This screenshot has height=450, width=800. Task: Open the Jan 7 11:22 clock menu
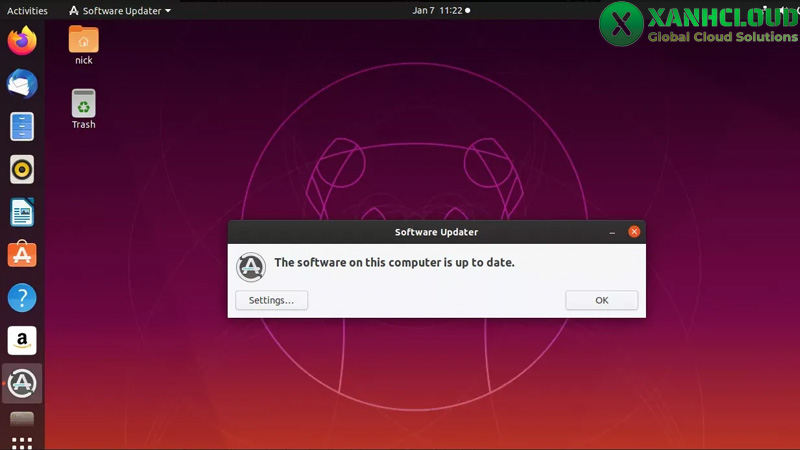point(441,10)
